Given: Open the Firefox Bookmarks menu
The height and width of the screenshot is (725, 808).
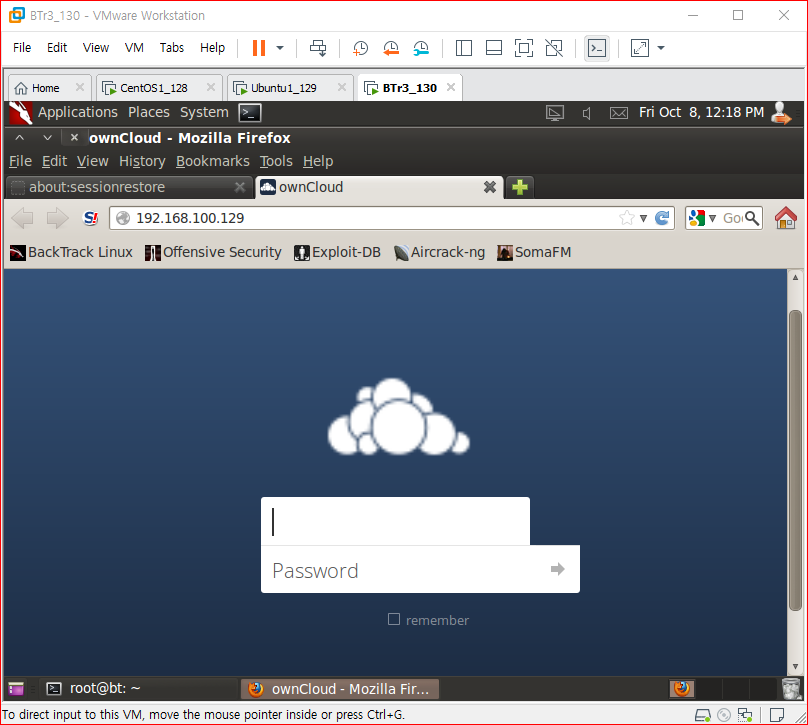Looking at the screenshot, I should click(212, 161).
